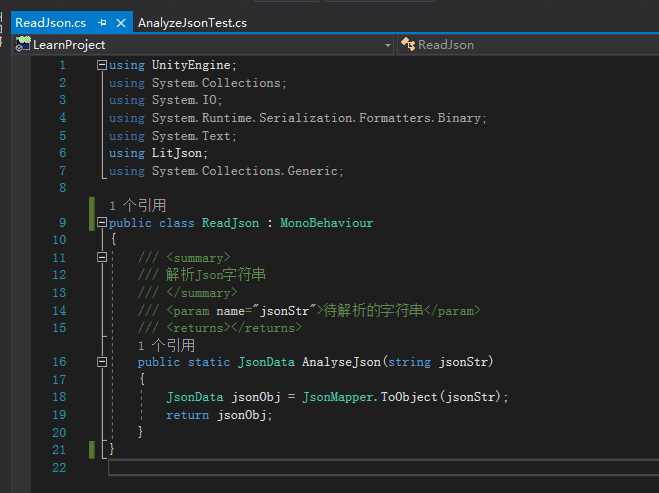Collapse the using directives block
The image size is (659, 493).
(x=102, y=65)
